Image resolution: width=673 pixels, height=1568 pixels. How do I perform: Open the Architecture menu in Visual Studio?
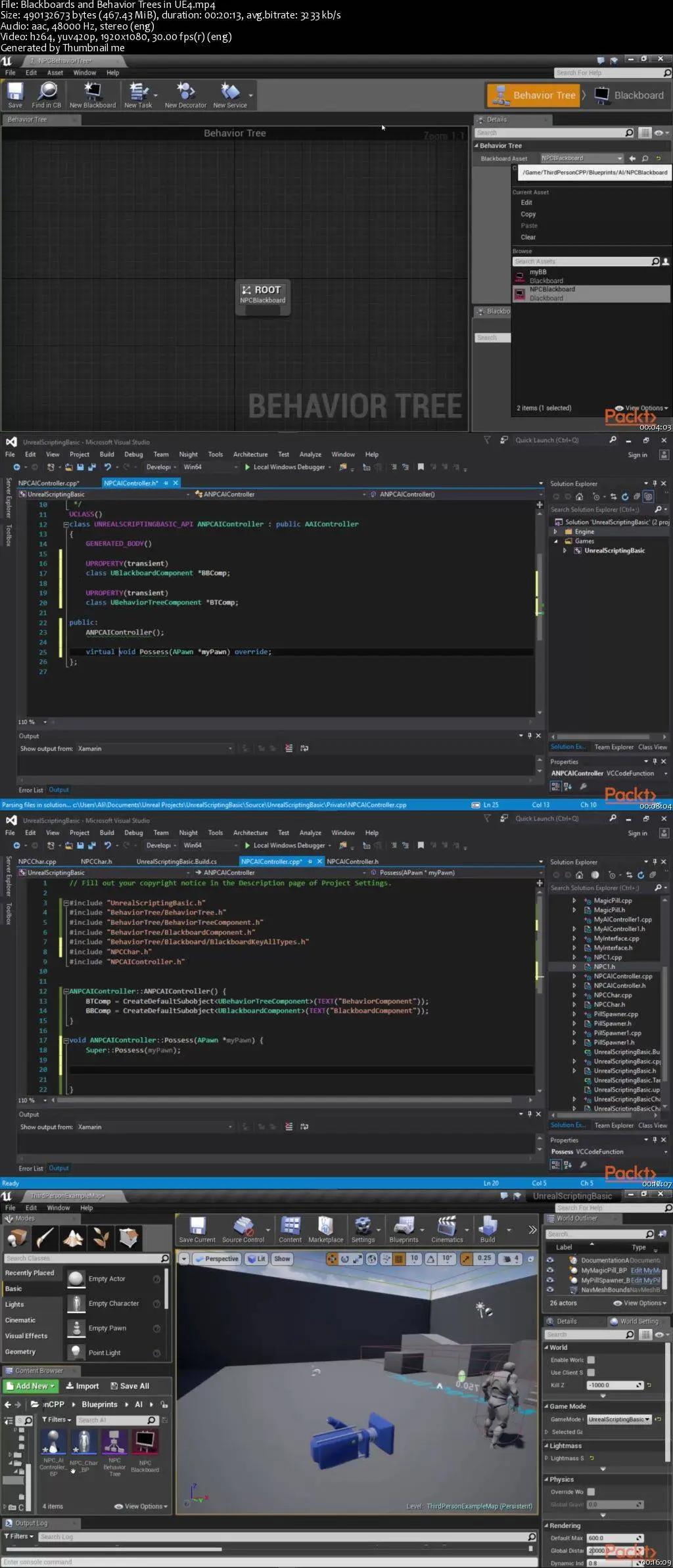click(250, 455)
